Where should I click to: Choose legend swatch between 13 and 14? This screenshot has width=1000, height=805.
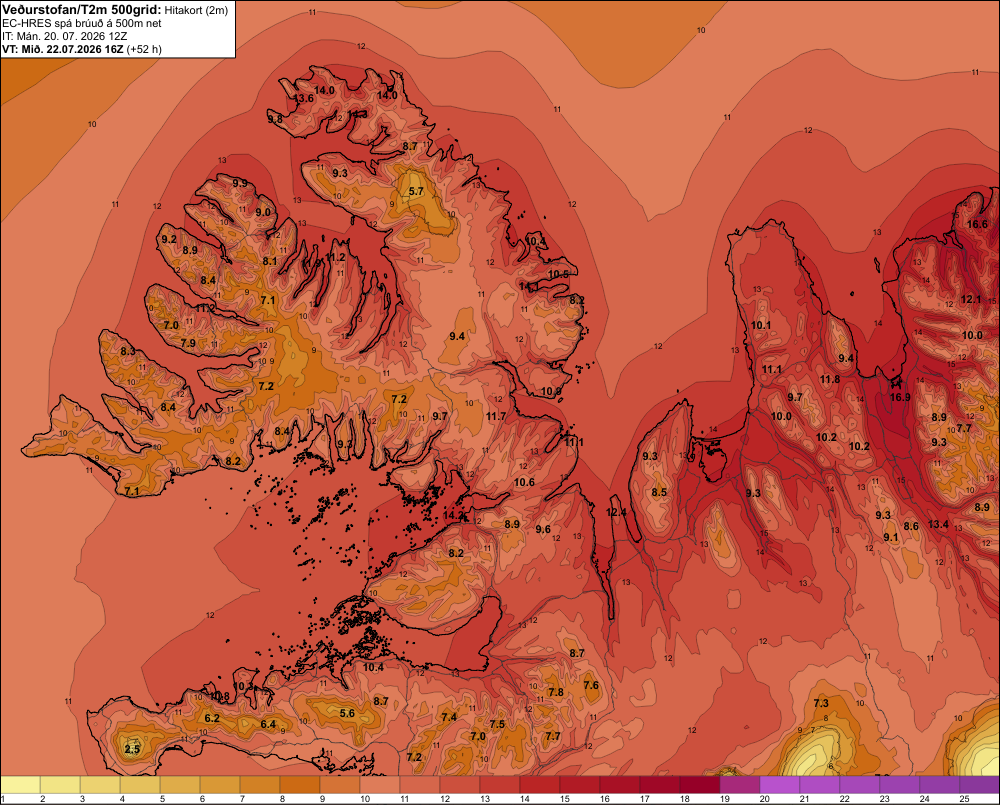[x=500, y=785]
